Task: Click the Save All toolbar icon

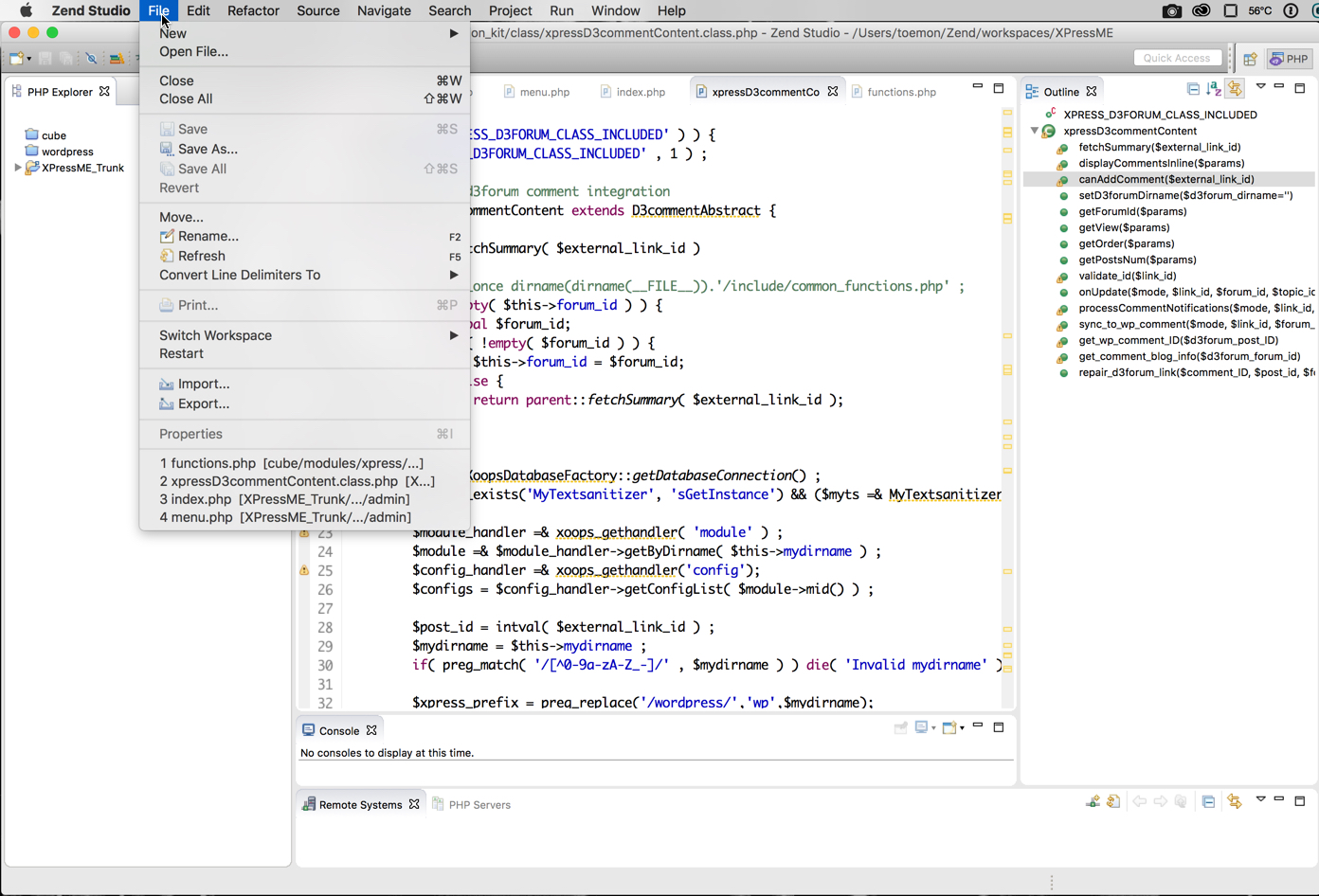Action: point(65,59)
